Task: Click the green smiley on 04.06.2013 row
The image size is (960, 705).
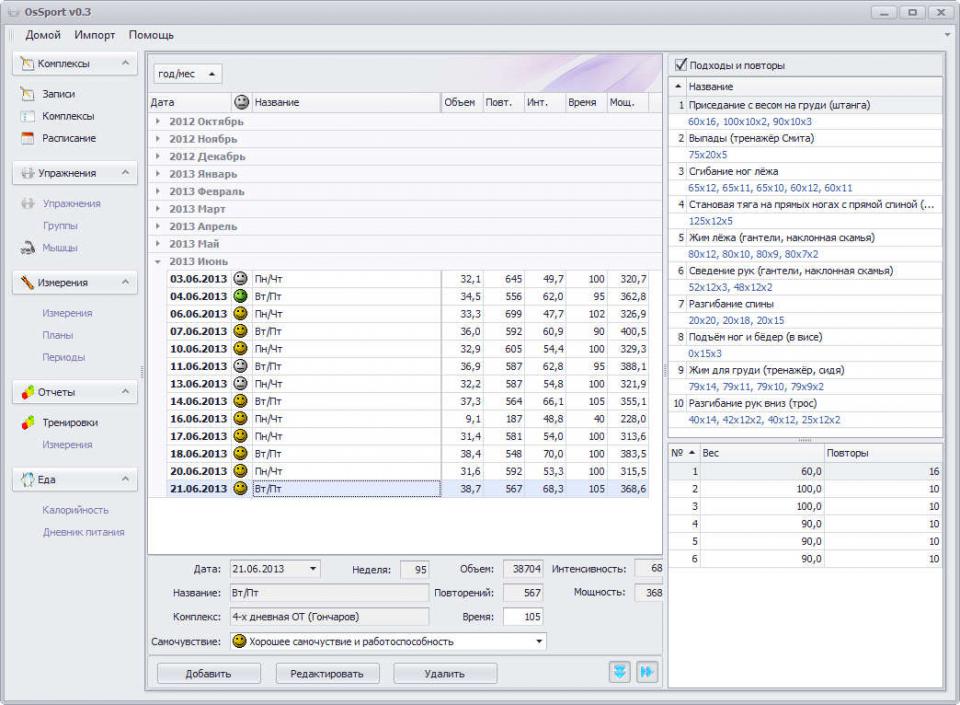Action: [x=240, y=296]
